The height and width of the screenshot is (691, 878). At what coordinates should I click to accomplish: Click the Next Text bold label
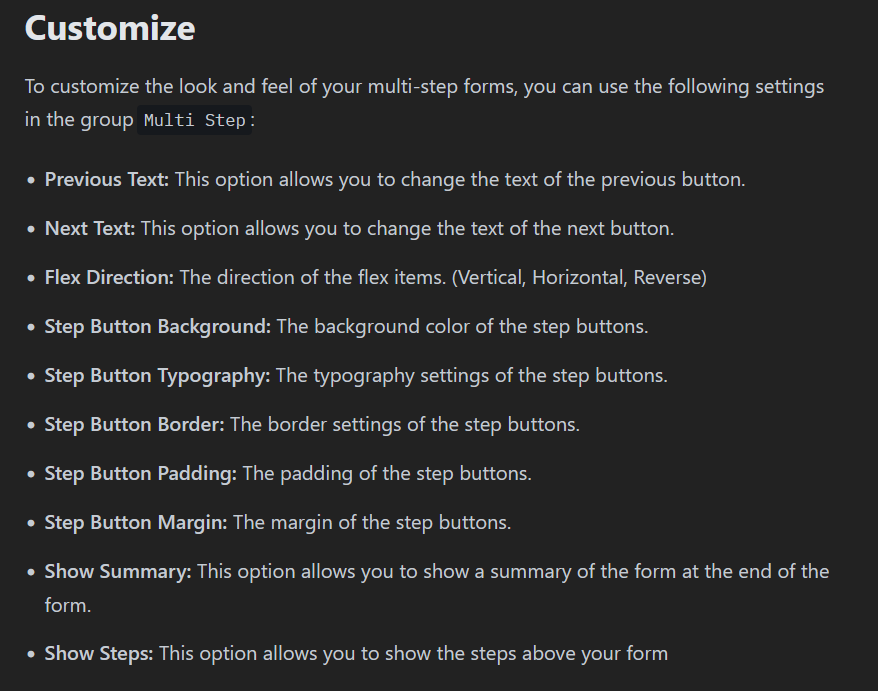click(x=90, y=228)
